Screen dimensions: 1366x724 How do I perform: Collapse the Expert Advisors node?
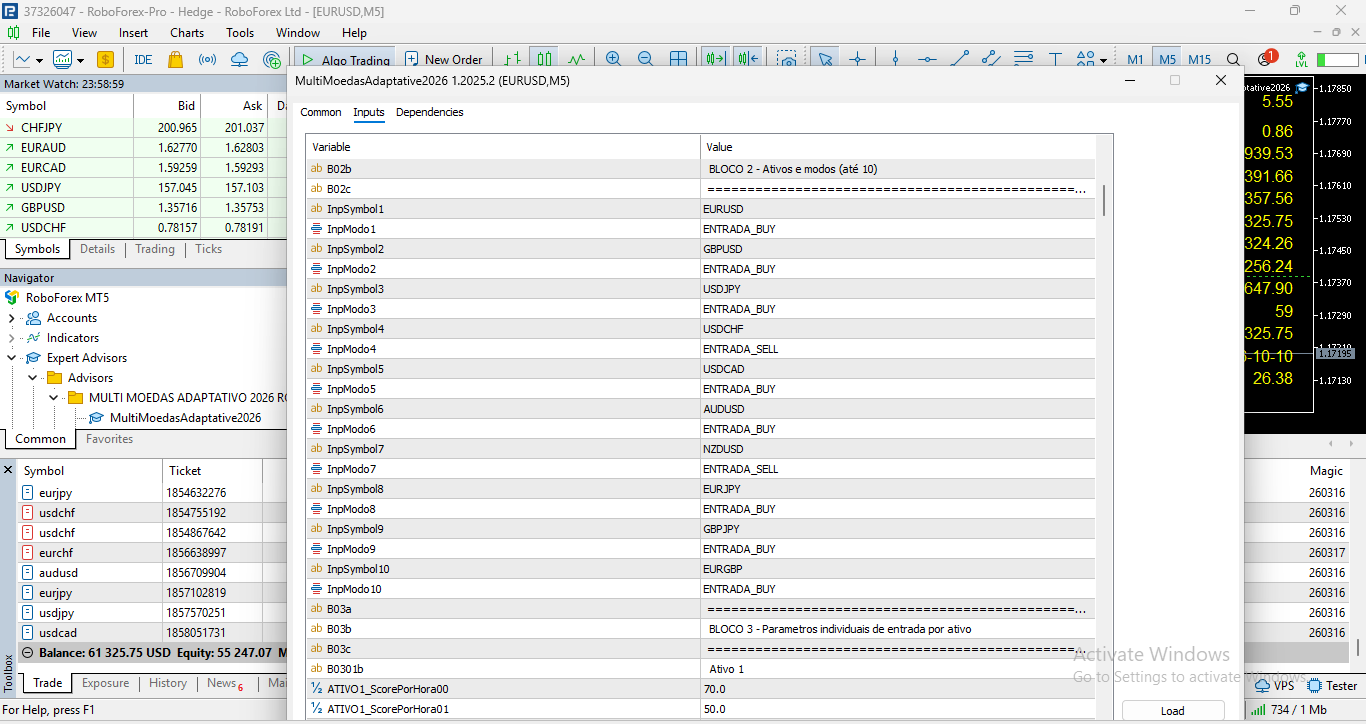[x=12, y=358]
